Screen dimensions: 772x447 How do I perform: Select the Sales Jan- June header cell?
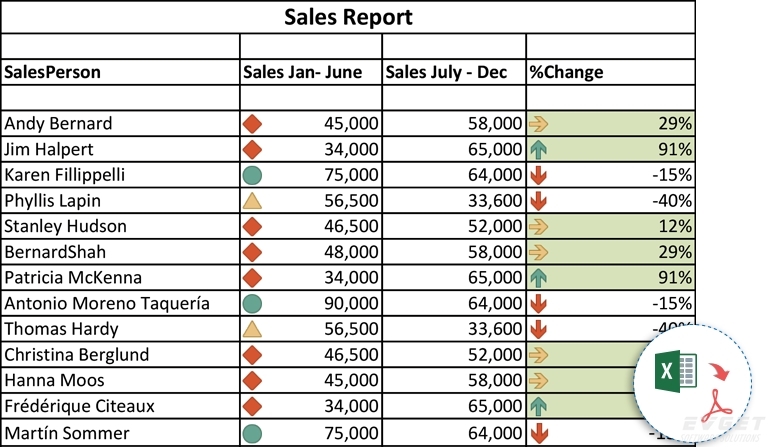click(311, 72)
